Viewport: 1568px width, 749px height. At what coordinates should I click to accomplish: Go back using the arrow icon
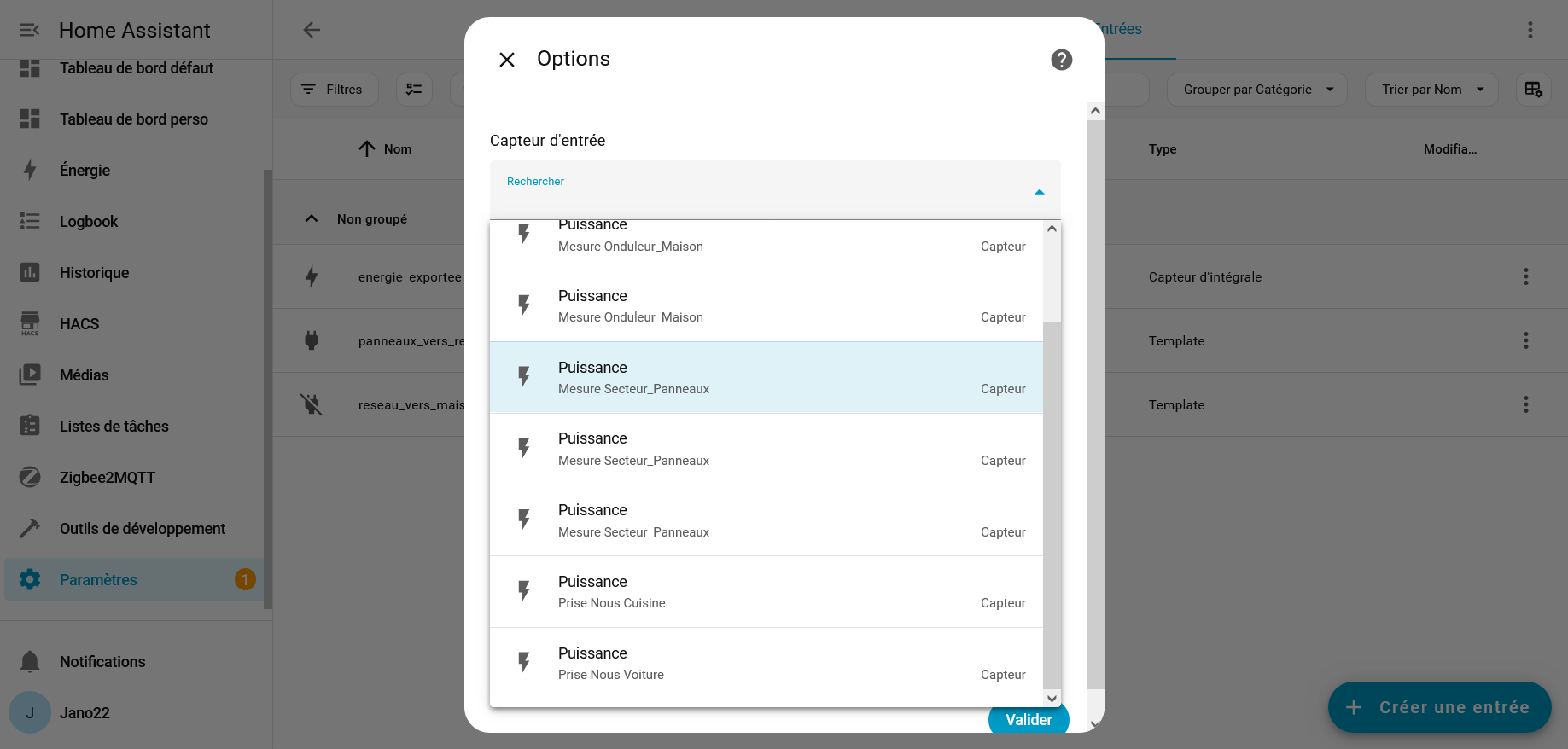pos(312,30)
